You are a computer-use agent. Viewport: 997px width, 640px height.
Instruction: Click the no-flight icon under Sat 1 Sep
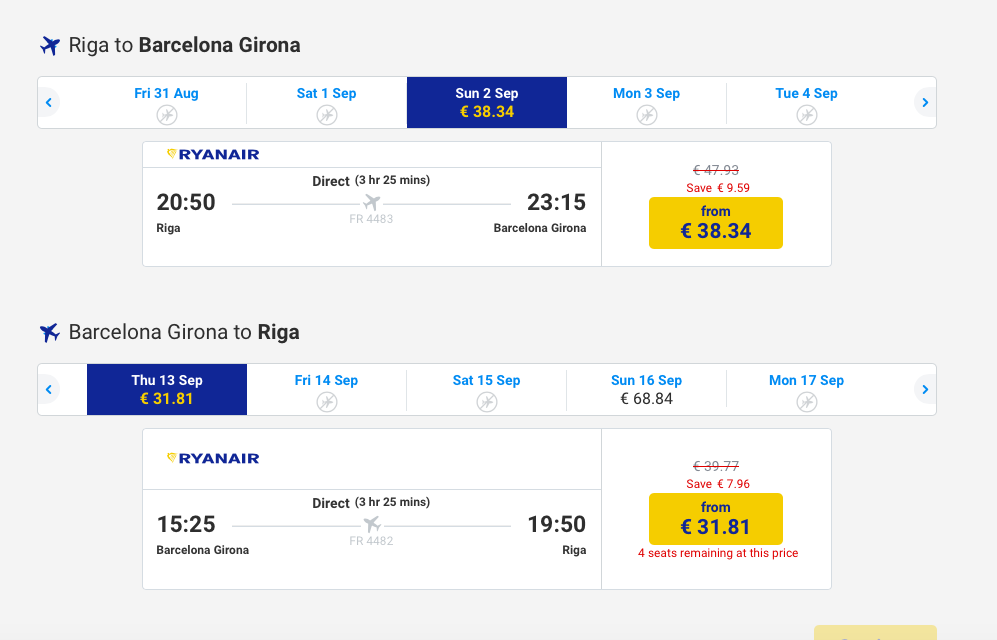(x=327, y=115)
